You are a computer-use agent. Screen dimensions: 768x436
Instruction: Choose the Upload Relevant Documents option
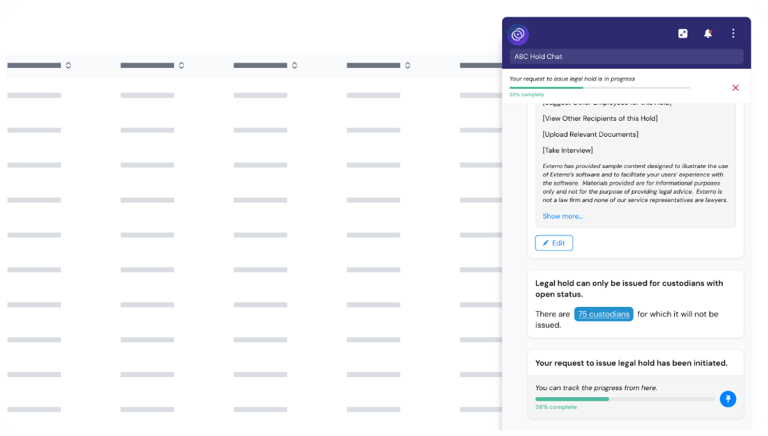pos(590,134)
